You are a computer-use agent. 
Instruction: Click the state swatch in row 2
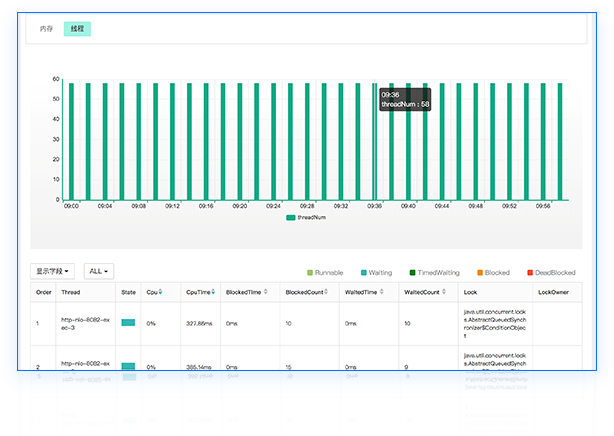pyautogui.click(x=128, y=366)
